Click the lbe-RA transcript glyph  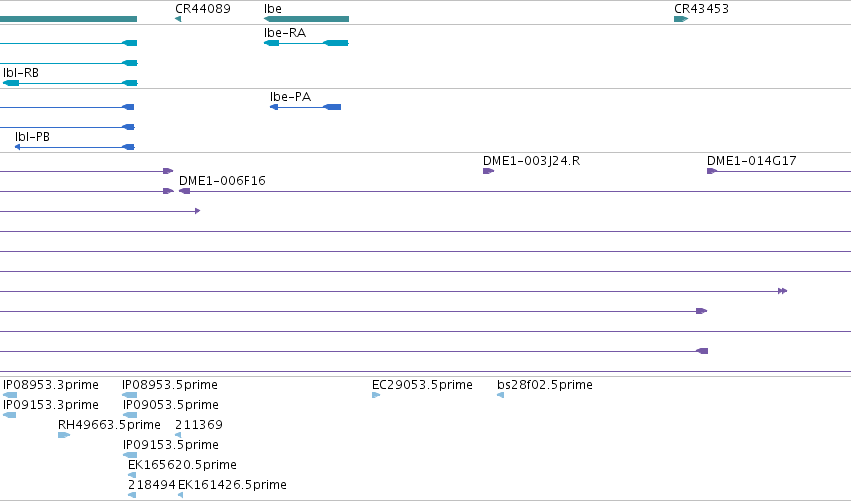[306, 43]
